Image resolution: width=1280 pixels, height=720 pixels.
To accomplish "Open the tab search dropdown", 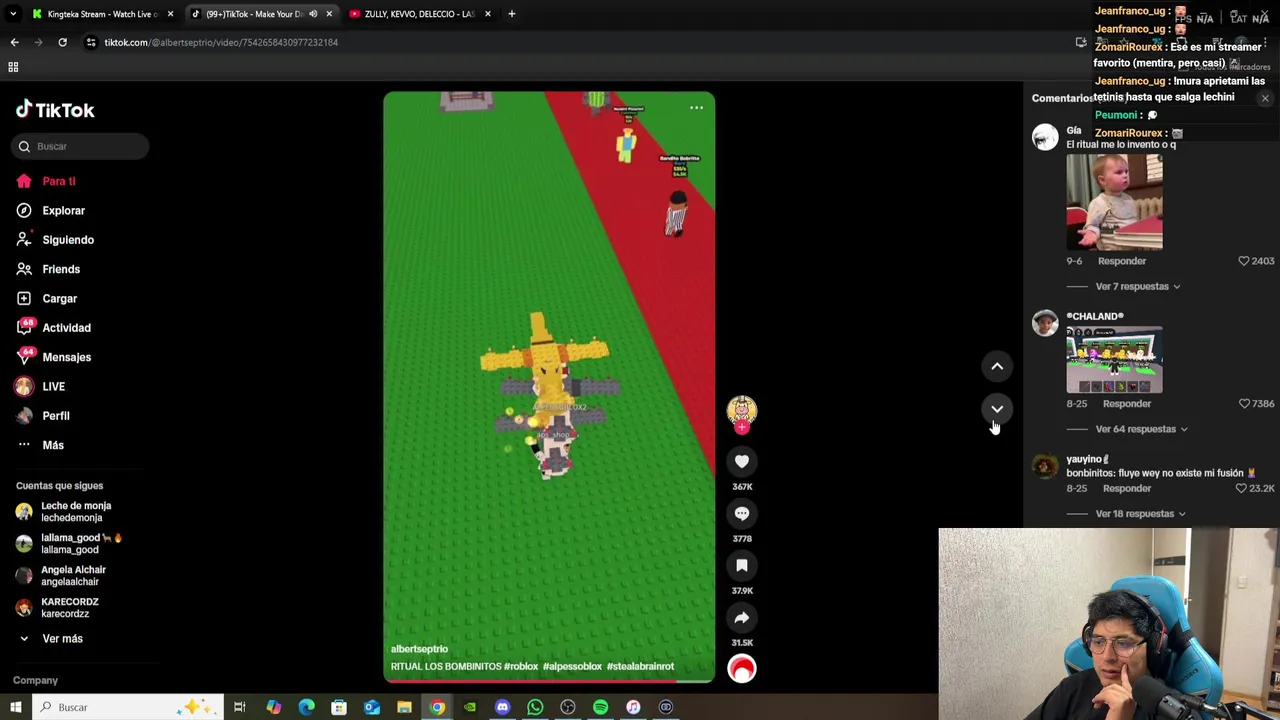I will tap(13, 14).
